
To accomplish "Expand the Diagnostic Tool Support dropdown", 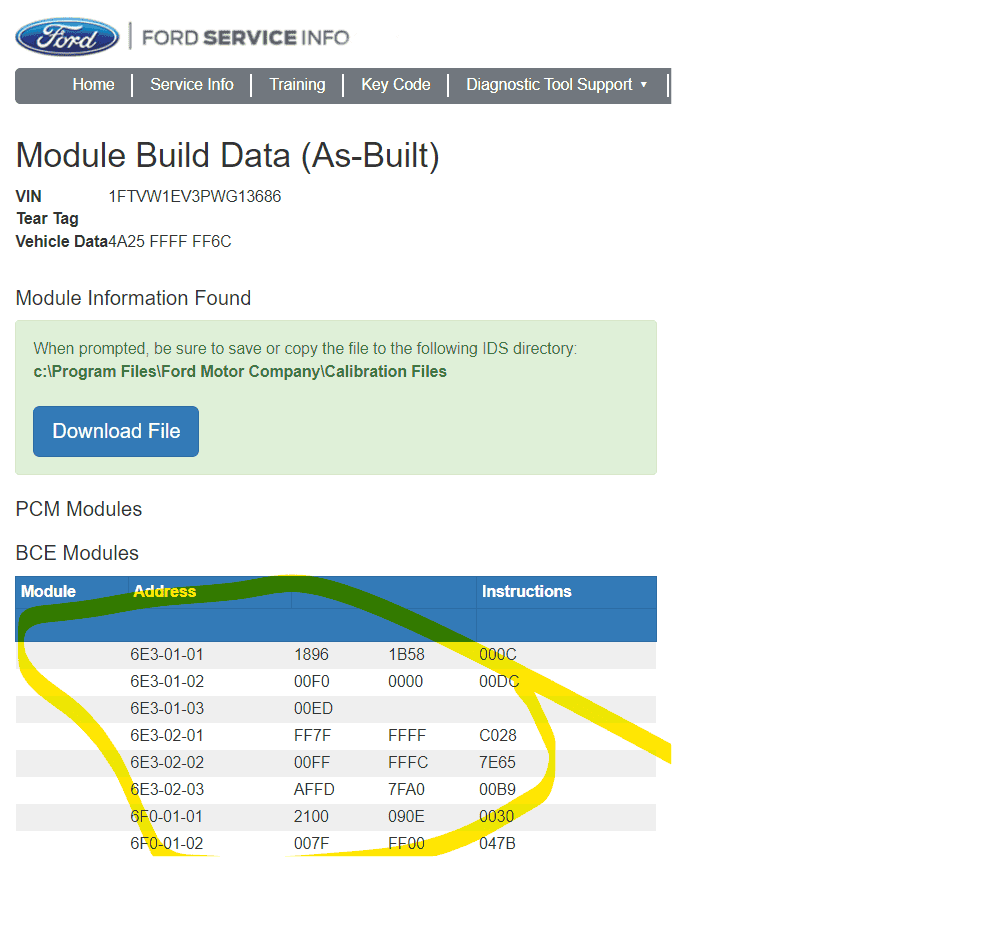I will (x=549, y=85).
